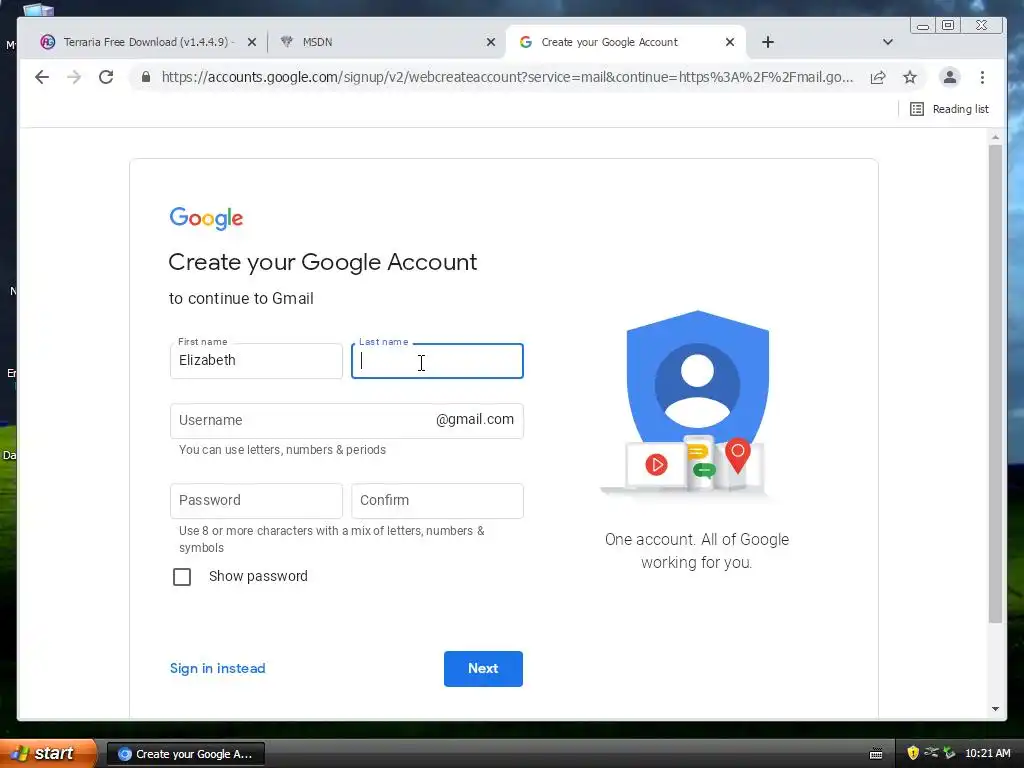Close the Terraria Free Download tab
The width and height of the screenshot is (1024, 768).
[252, 42]
